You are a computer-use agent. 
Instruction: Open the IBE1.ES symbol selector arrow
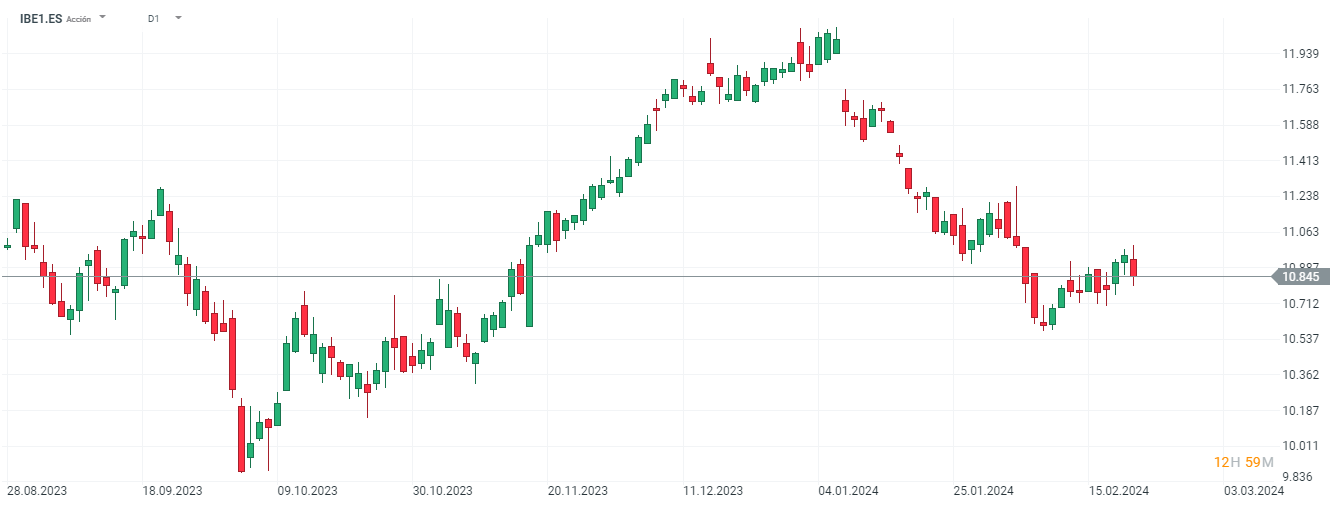click(x=103, y=18)
